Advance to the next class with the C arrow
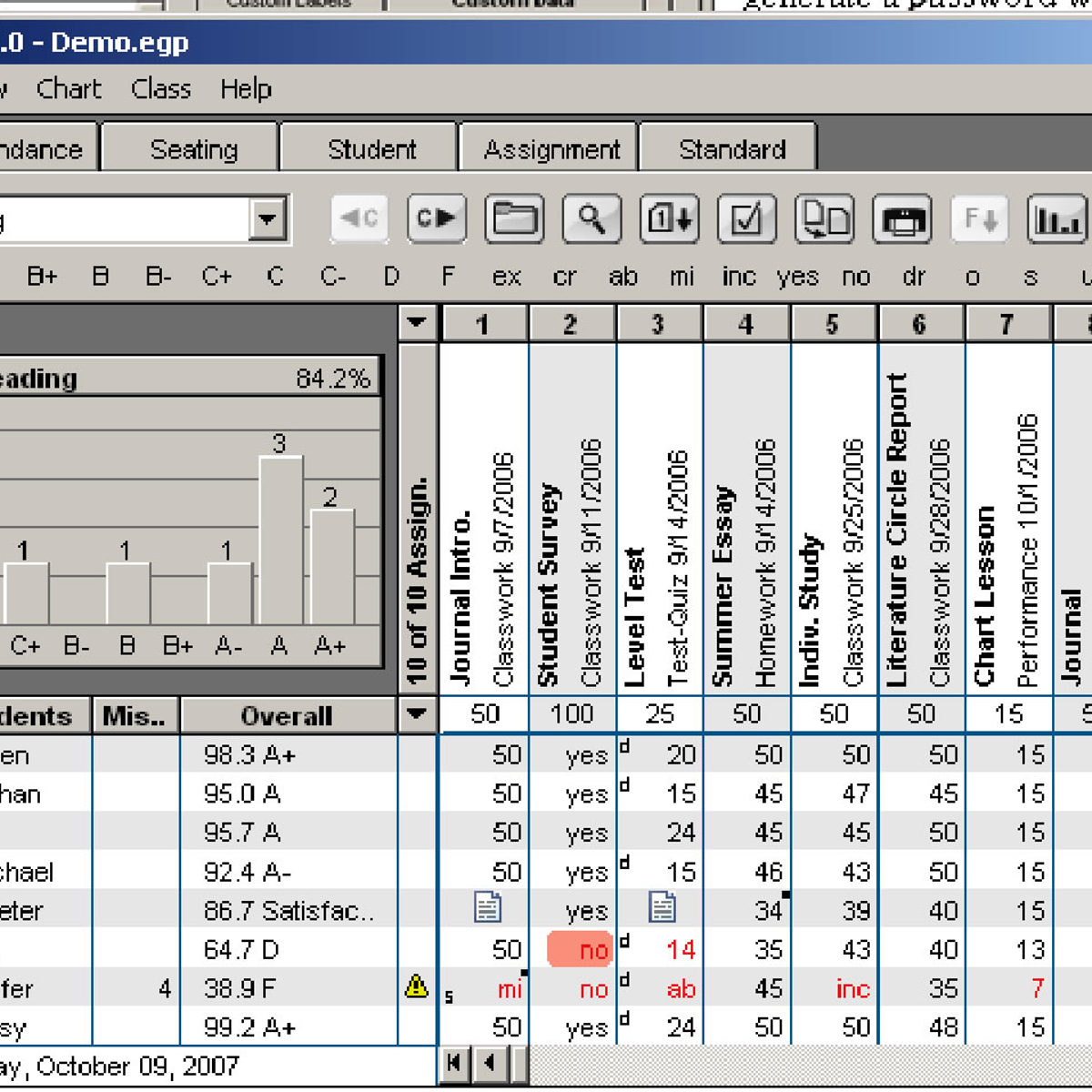 (x=436, y=218)
